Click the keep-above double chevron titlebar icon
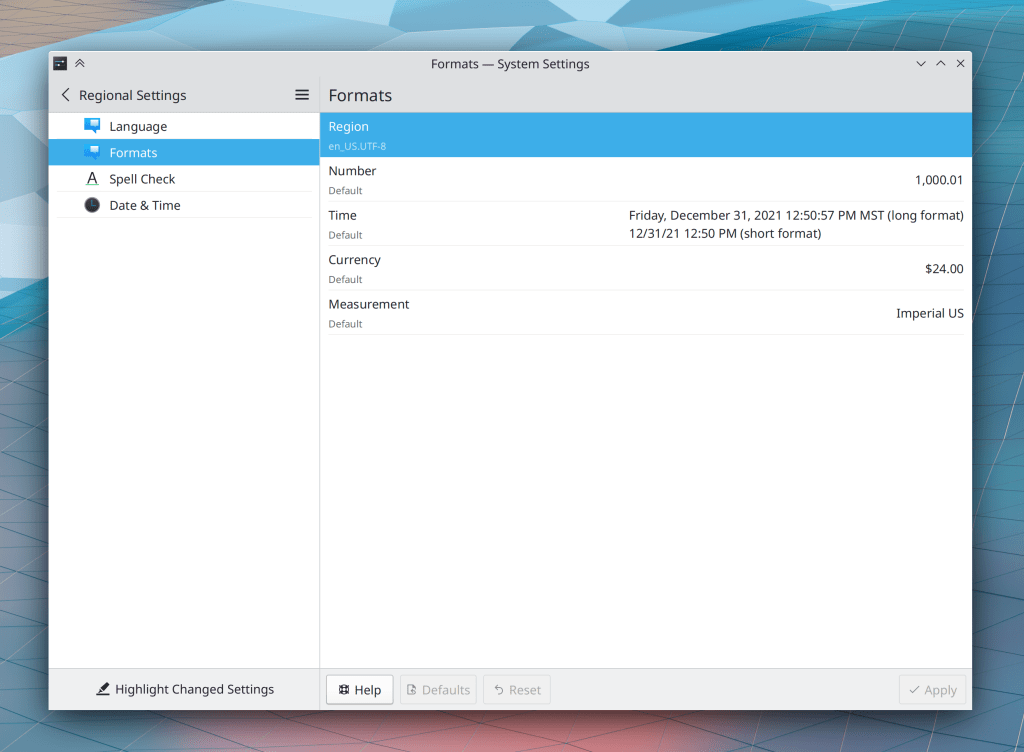This screenshot has height=752, width=1024. point(80,63)
